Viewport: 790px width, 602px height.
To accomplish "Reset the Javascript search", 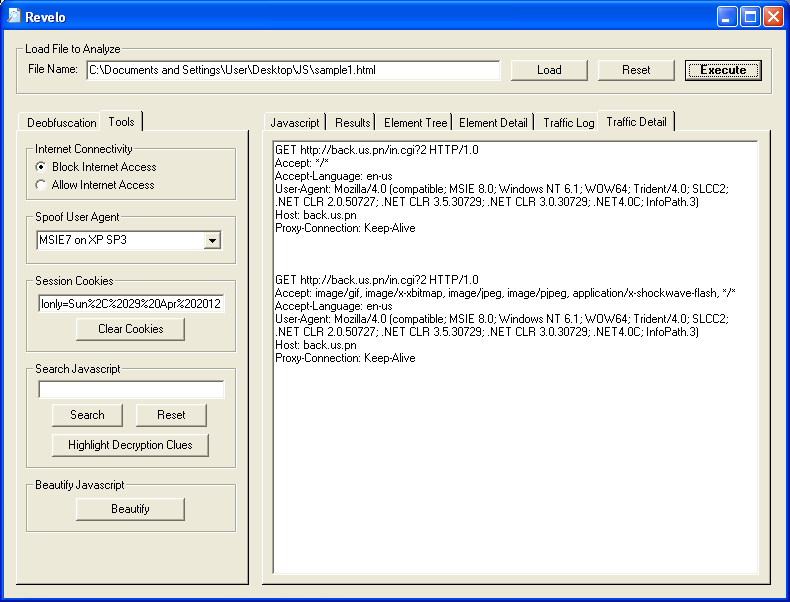I will coord(171,415).
